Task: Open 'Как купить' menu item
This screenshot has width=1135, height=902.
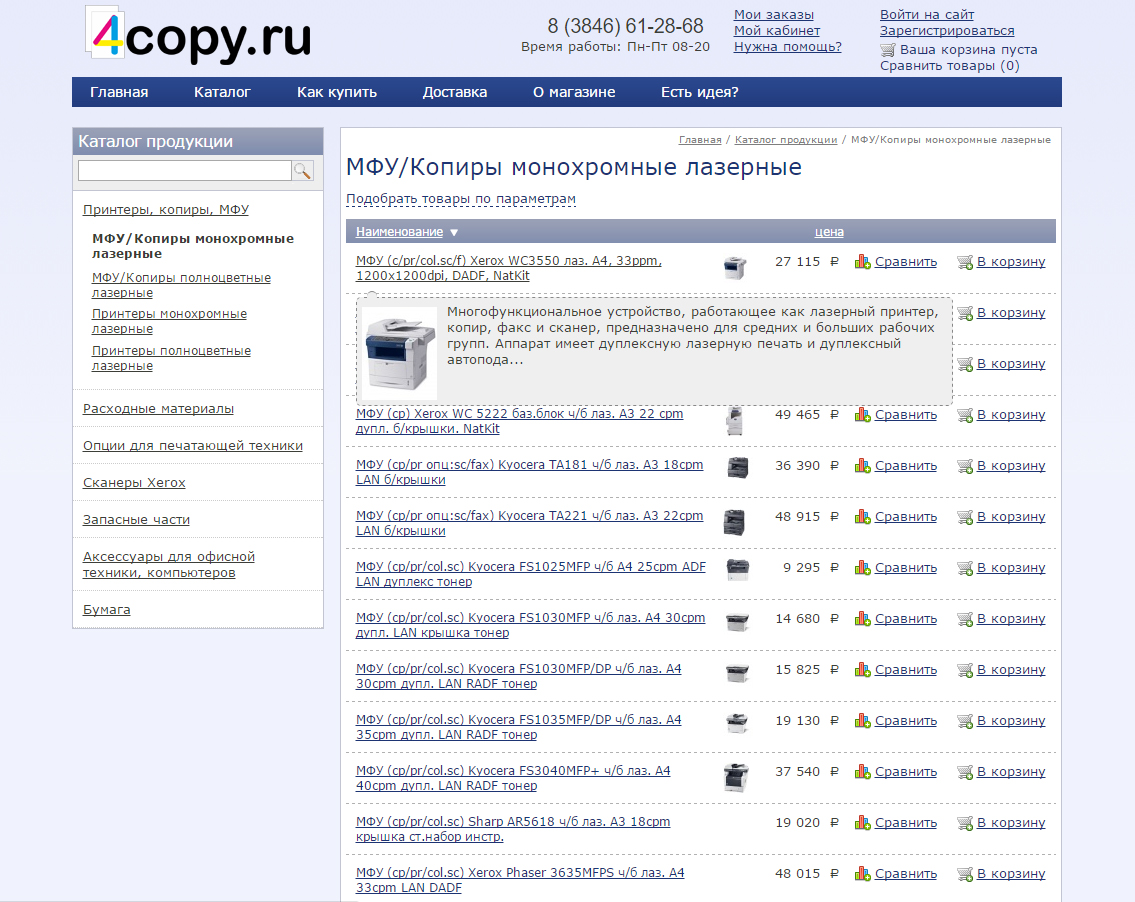Action: pos(337,92)
